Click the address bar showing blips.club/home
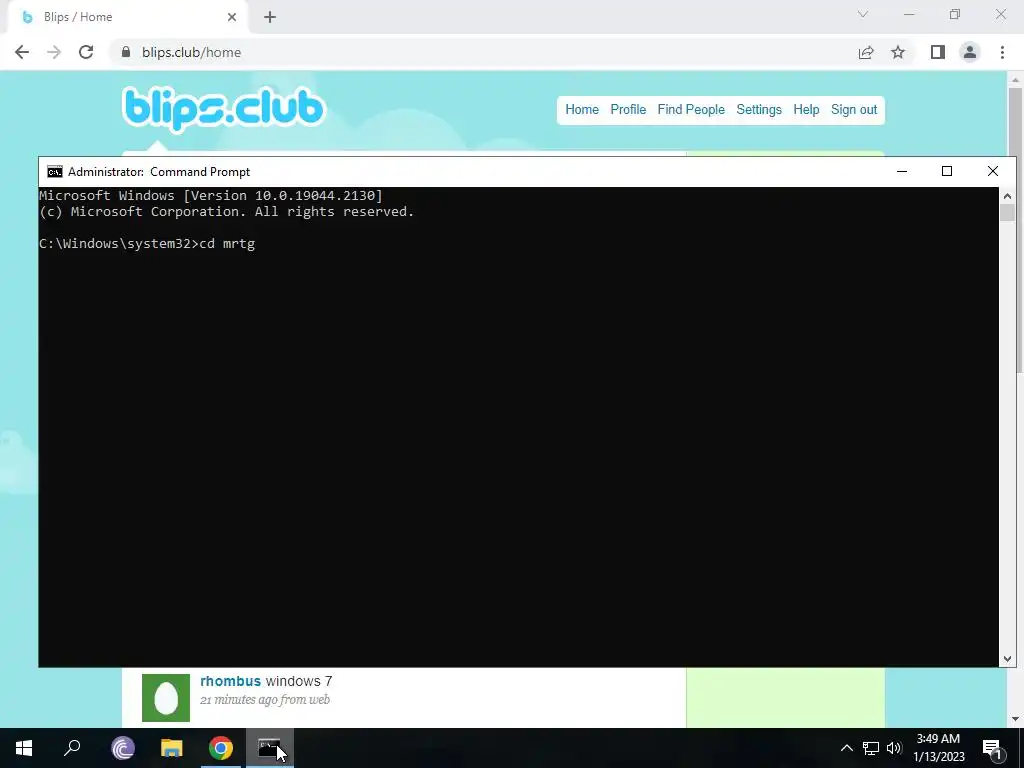Screen dimensions: 1024x768 483,52
